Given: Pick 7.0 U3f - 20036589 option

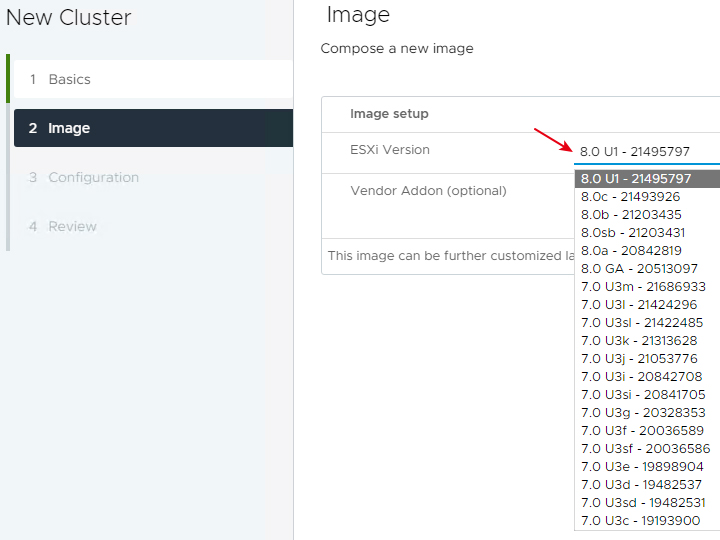Looking at the screenshot, I should click(x=647, y=431).
